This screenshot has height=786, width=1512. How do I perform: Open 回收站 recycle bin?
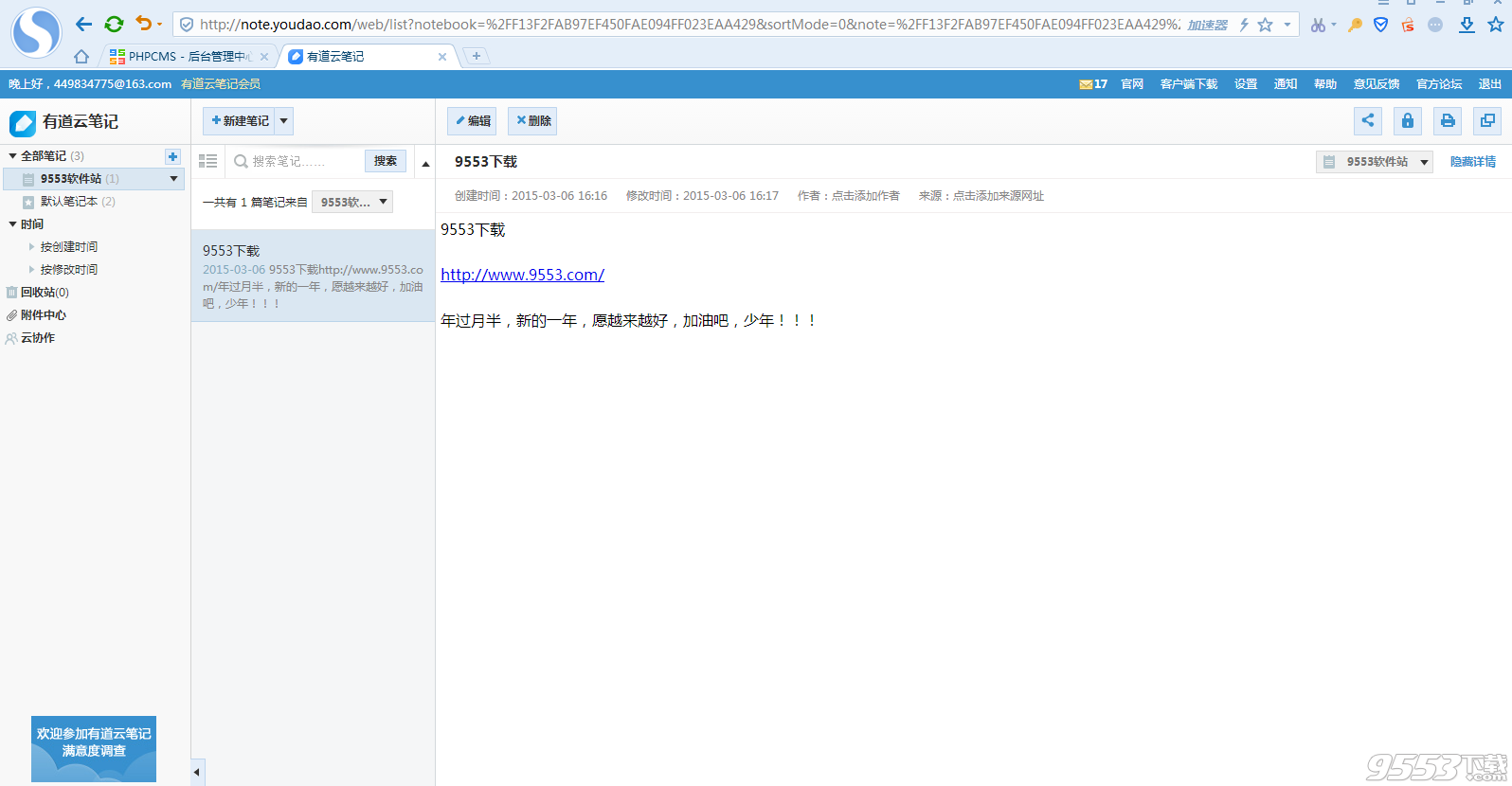(x=45, y=293)
